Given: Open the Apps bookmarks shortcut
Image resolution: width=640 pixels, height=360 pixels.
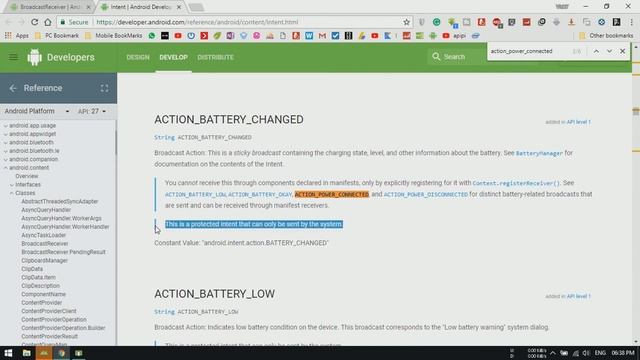Looking at the screenshot, I should point(17,36).
